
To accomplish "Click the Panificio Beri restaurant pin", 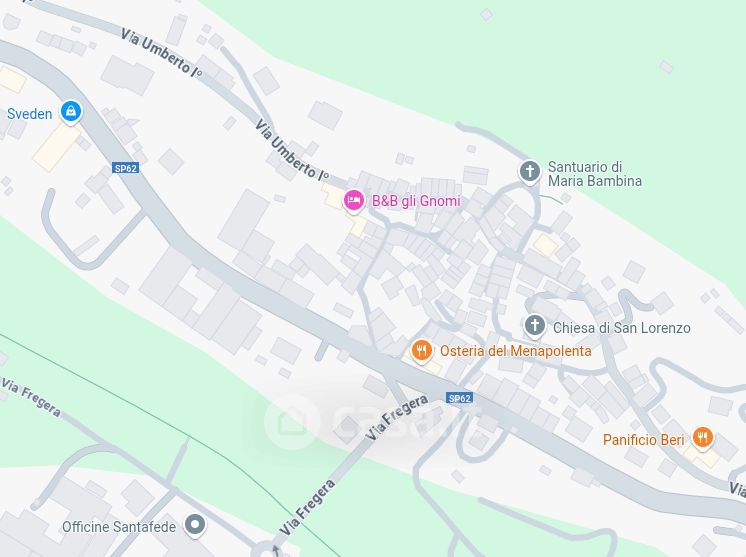I will click(x=703, y=438).
